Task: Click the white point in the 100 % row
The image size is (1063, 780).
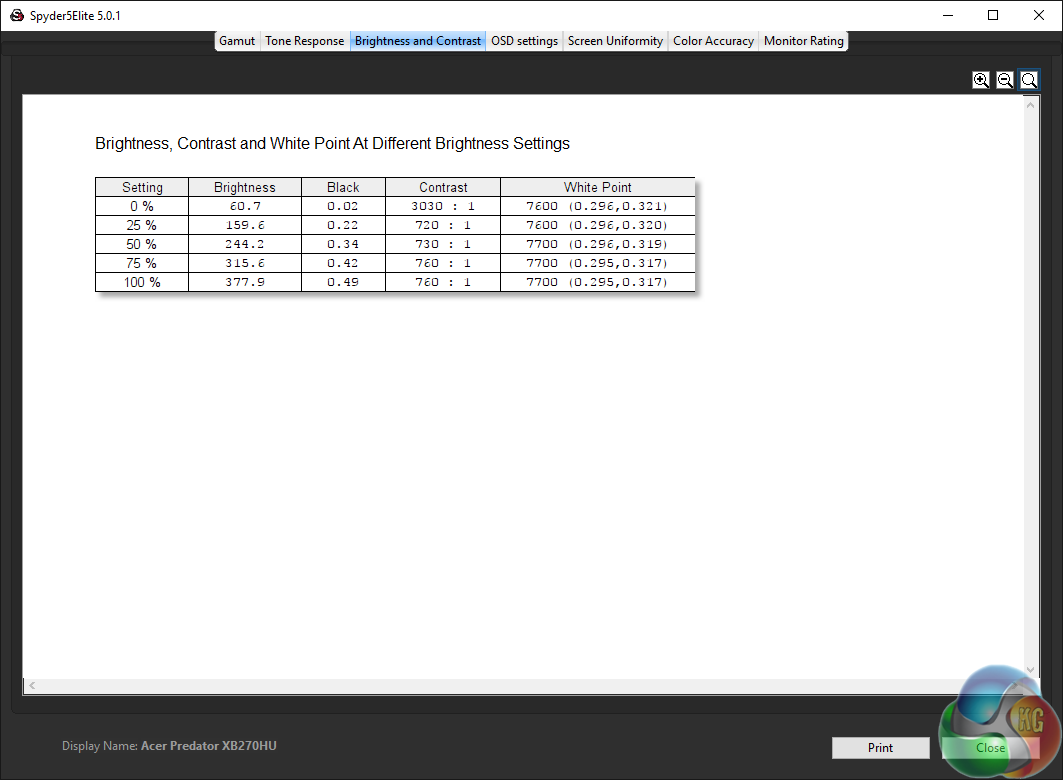Action: point(597,282)
